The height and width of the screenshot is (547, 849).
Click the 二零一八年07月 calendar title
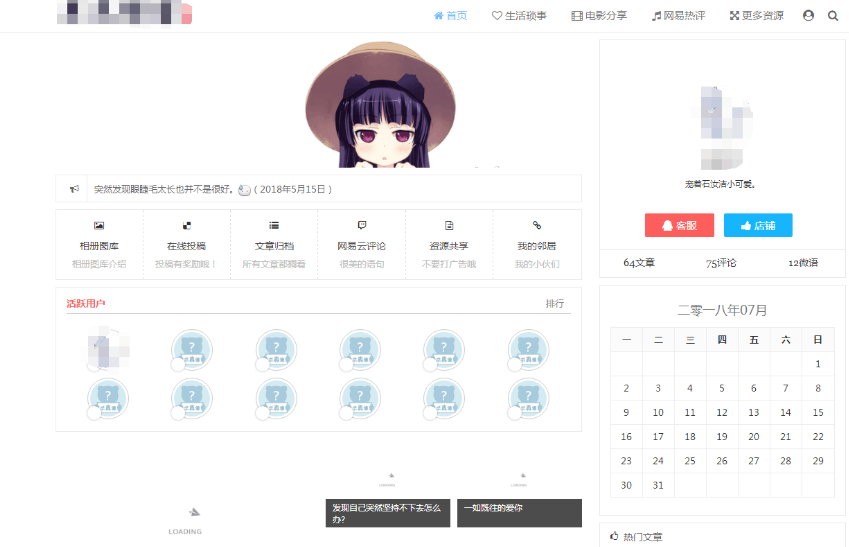(x=722, y=310)
